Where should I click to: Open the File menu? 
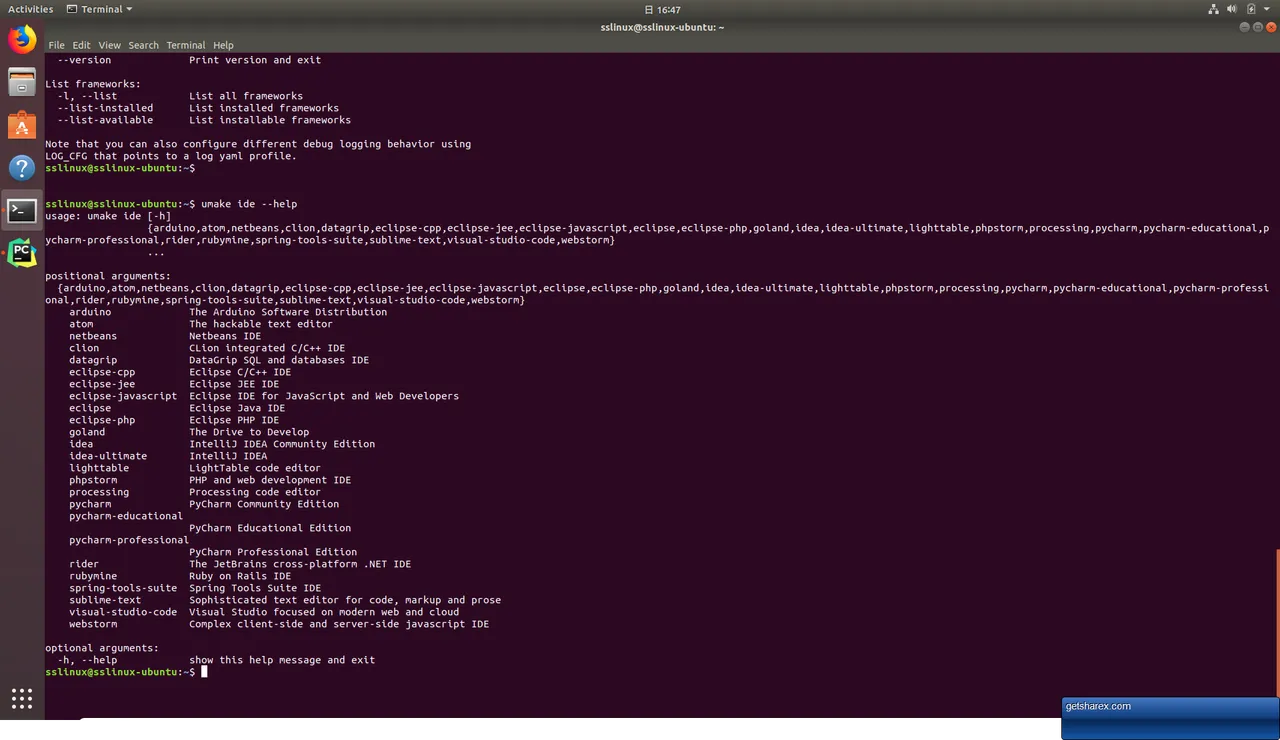(56, 45)
